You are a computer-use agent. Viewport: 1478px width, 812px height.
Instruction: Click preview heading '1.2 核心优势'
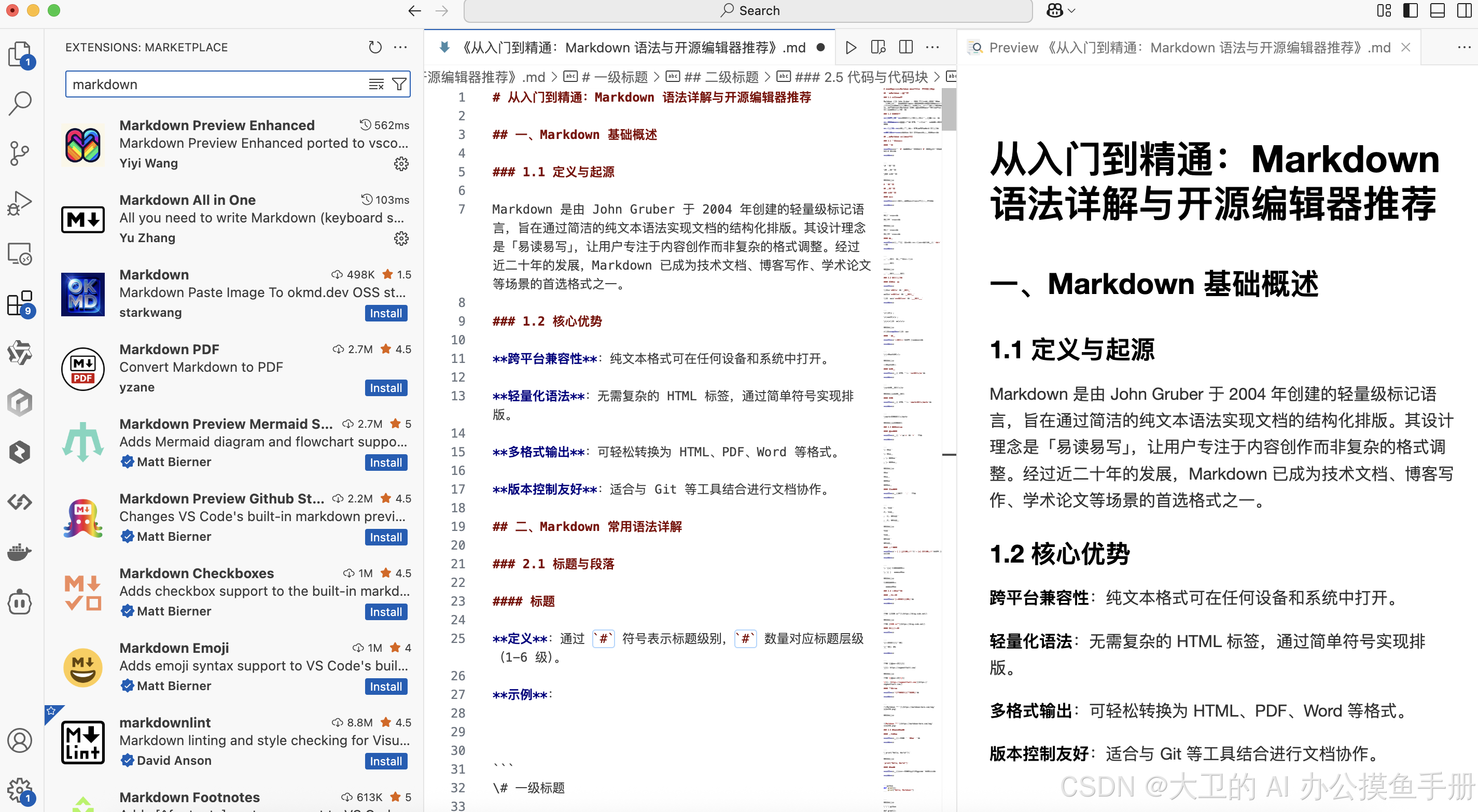1059,554
